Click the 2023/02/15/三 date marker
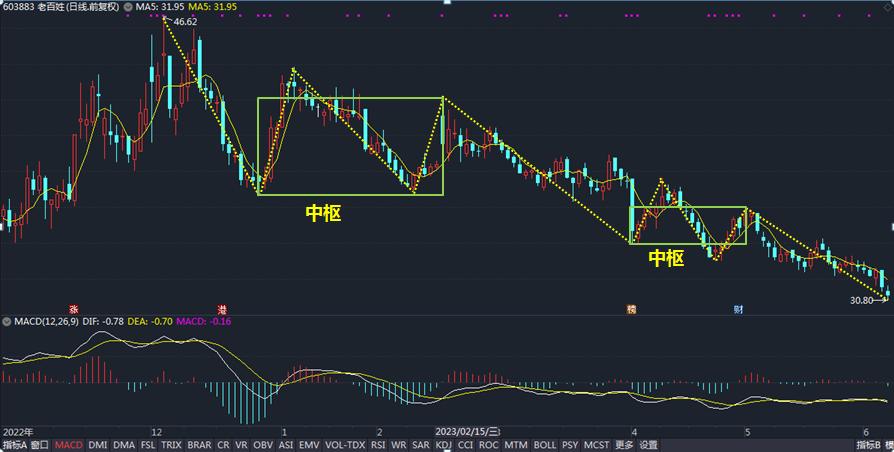 468,431
